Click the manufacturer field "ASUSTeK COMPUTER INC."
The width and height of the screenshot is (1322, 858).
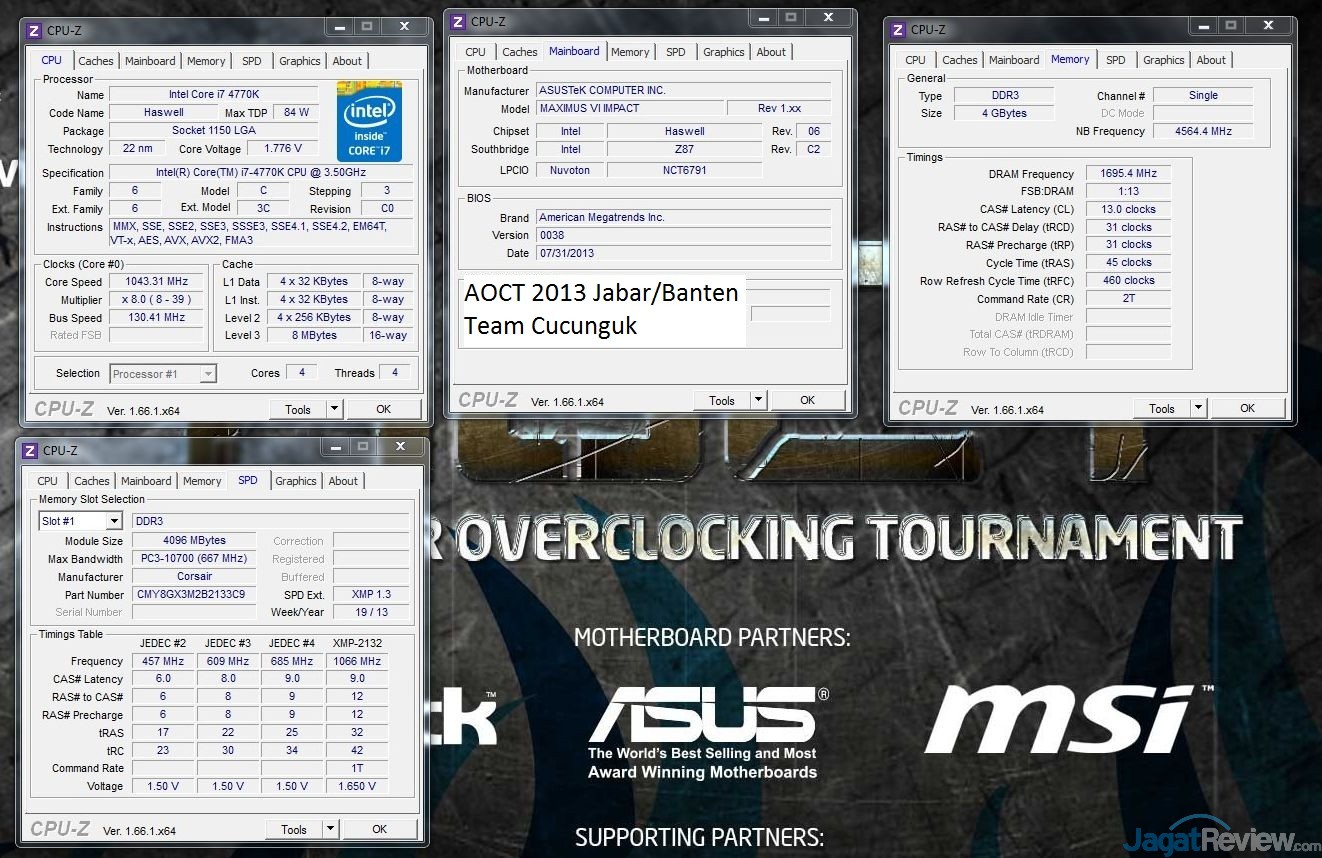point(683,90)
